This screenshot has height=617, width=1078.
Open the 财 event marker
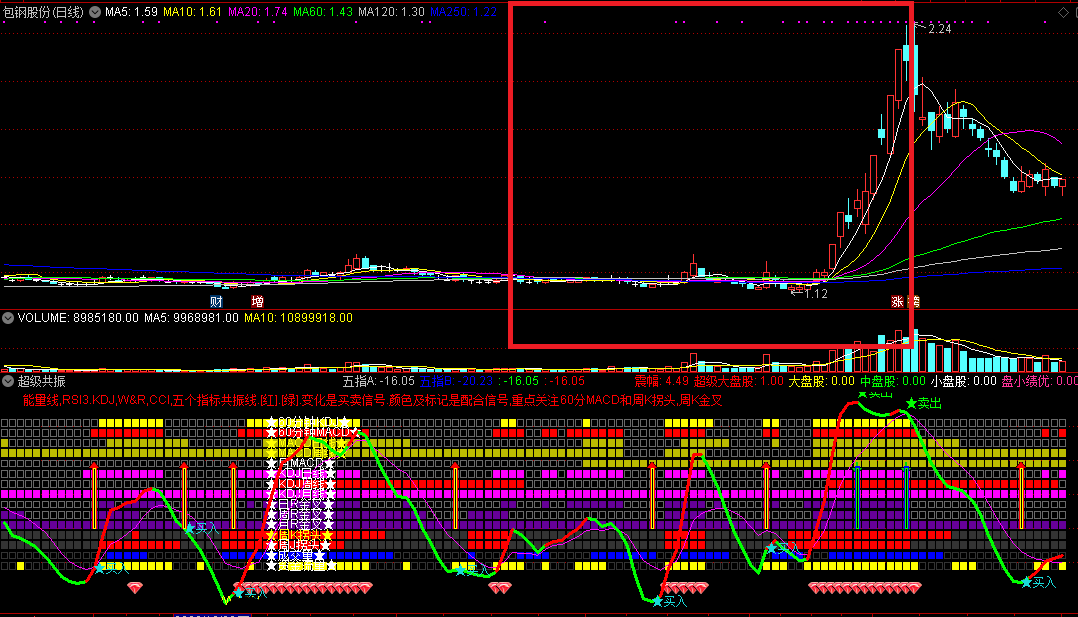pos(216,301)
